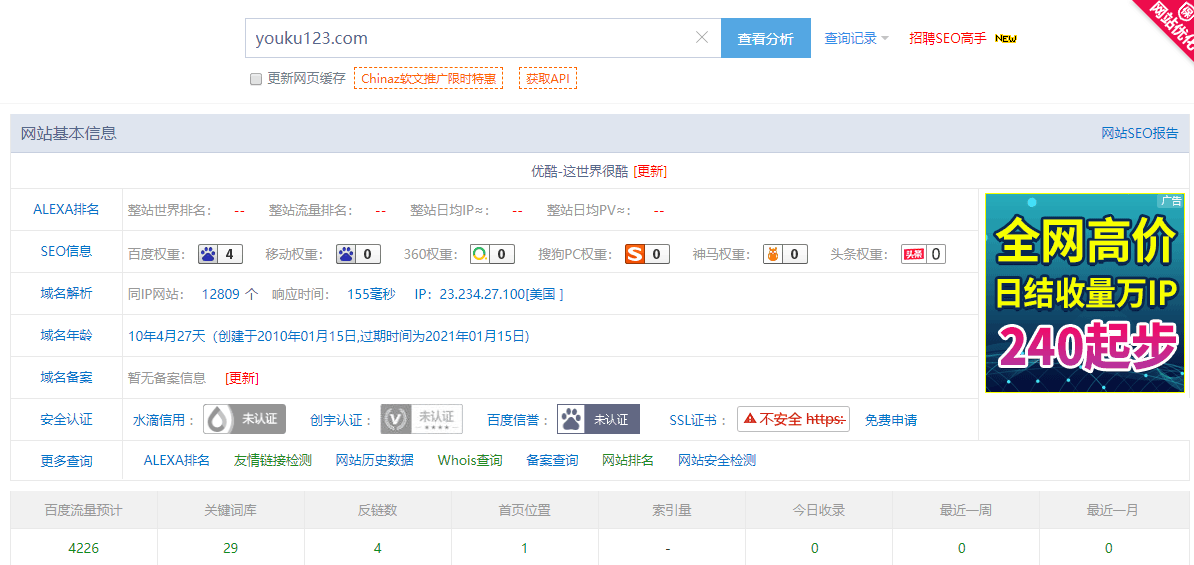Screen dimensions: 1194x565
Task: Click [更新] next to the site title
Action: click(x=650, y=172)
